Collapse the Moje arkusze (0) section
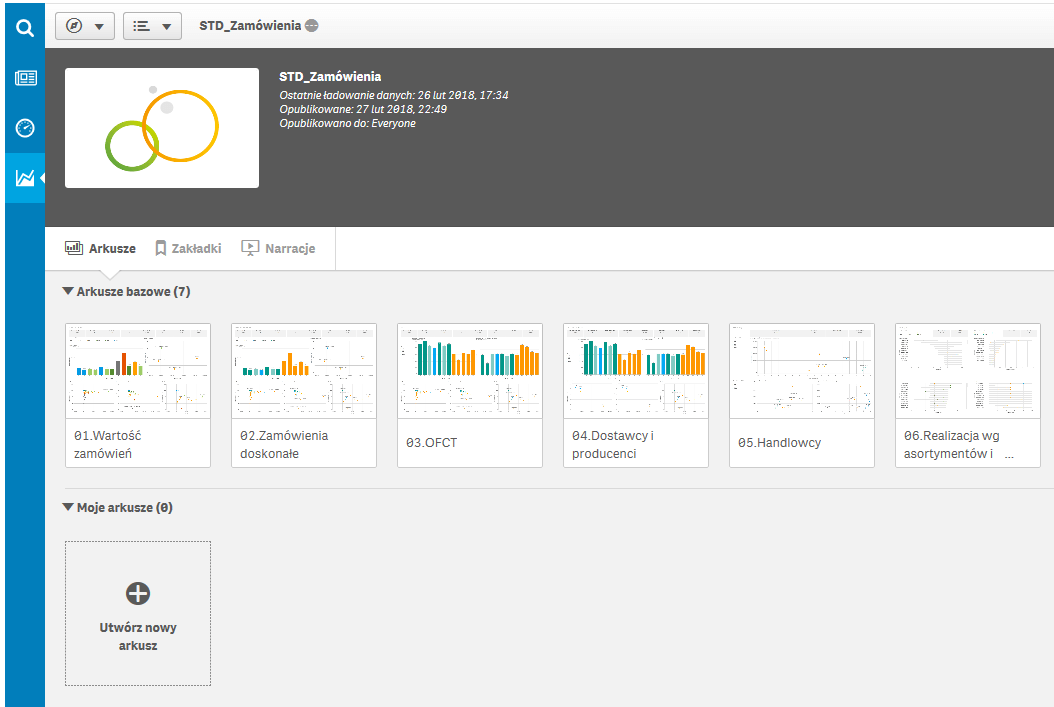The width and height of the screenshot is (1054, 707). point(68,508)
